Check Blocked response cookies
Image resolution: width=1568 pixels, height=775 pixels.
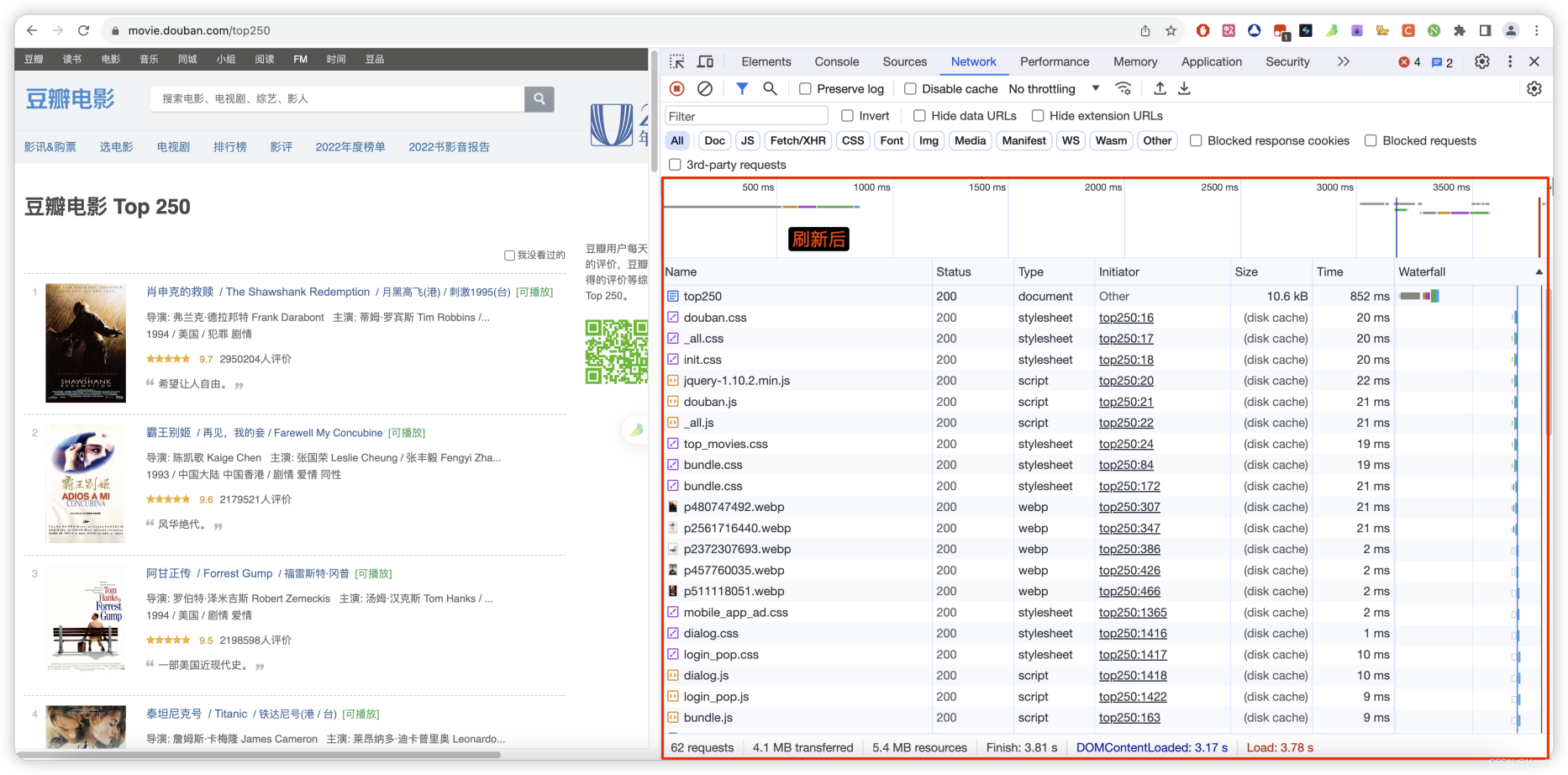(1196, 140)
